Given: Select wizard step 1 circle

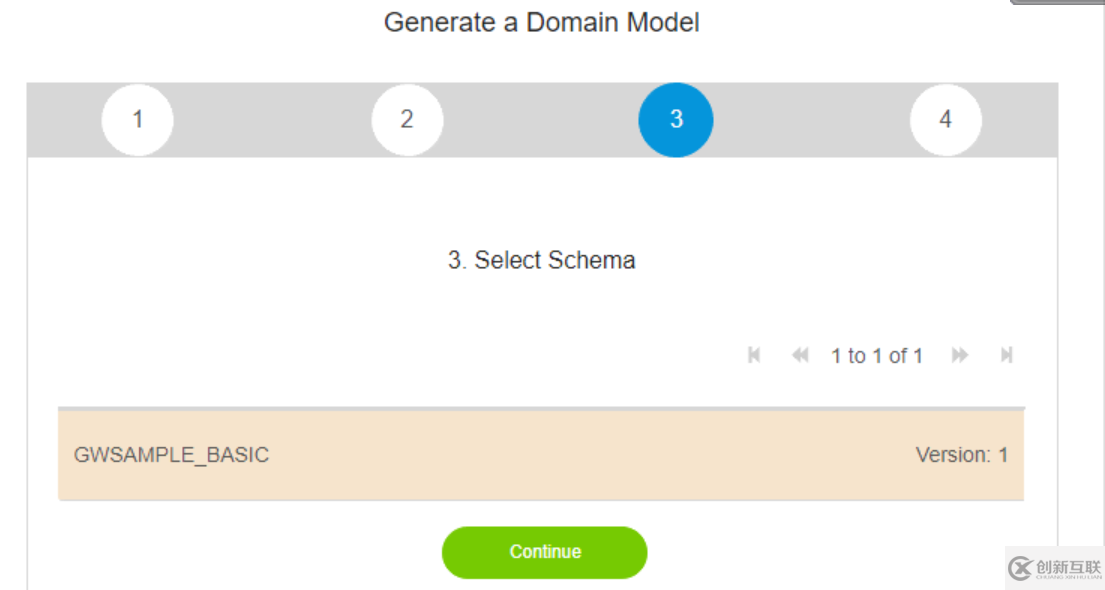Looking at the screenshot, I should coord(137,119).
